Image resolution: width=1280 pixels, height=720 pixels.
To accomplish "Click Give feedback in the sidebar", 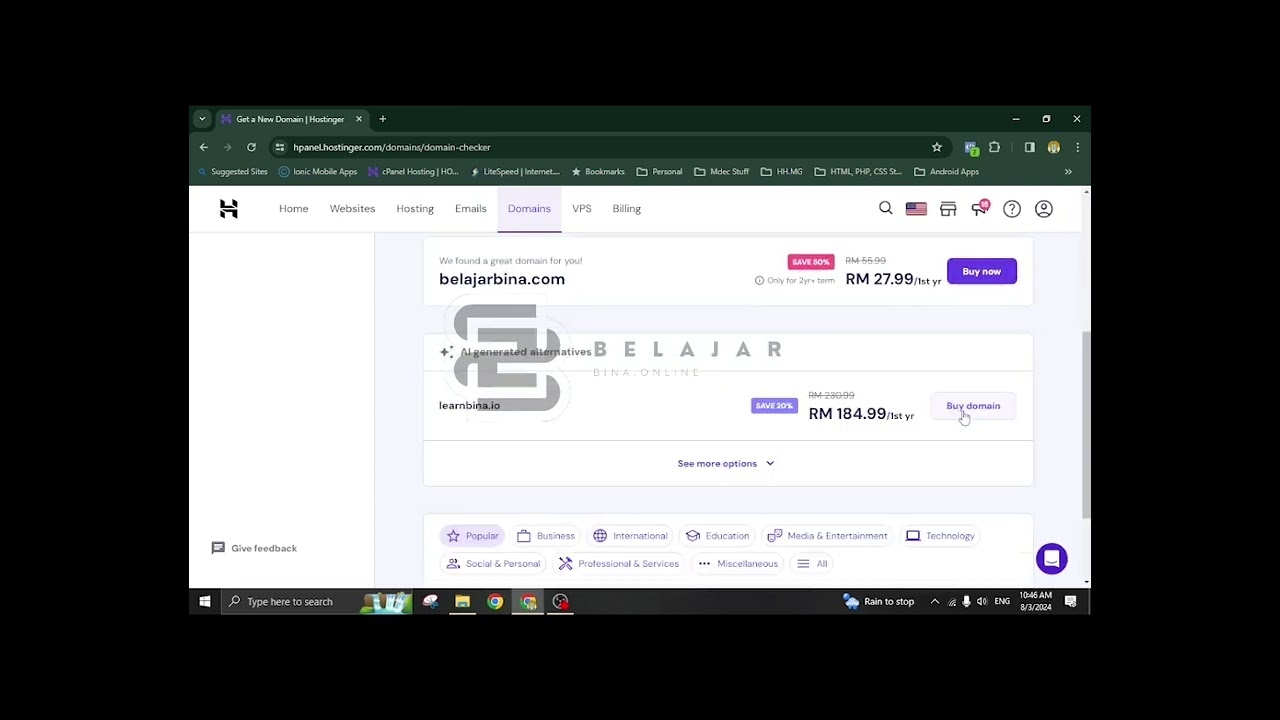I will click(255, 548).
